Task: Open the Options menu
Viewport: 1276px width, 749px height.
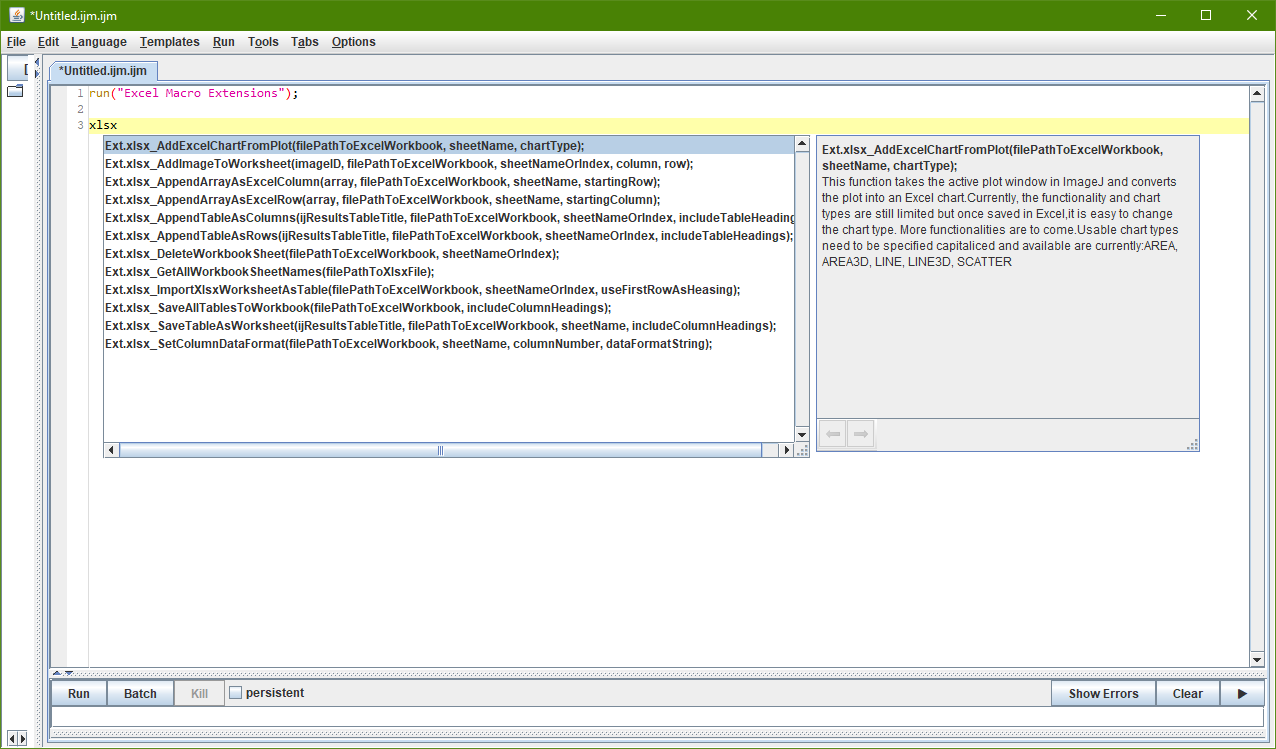Action: [354, 42]
